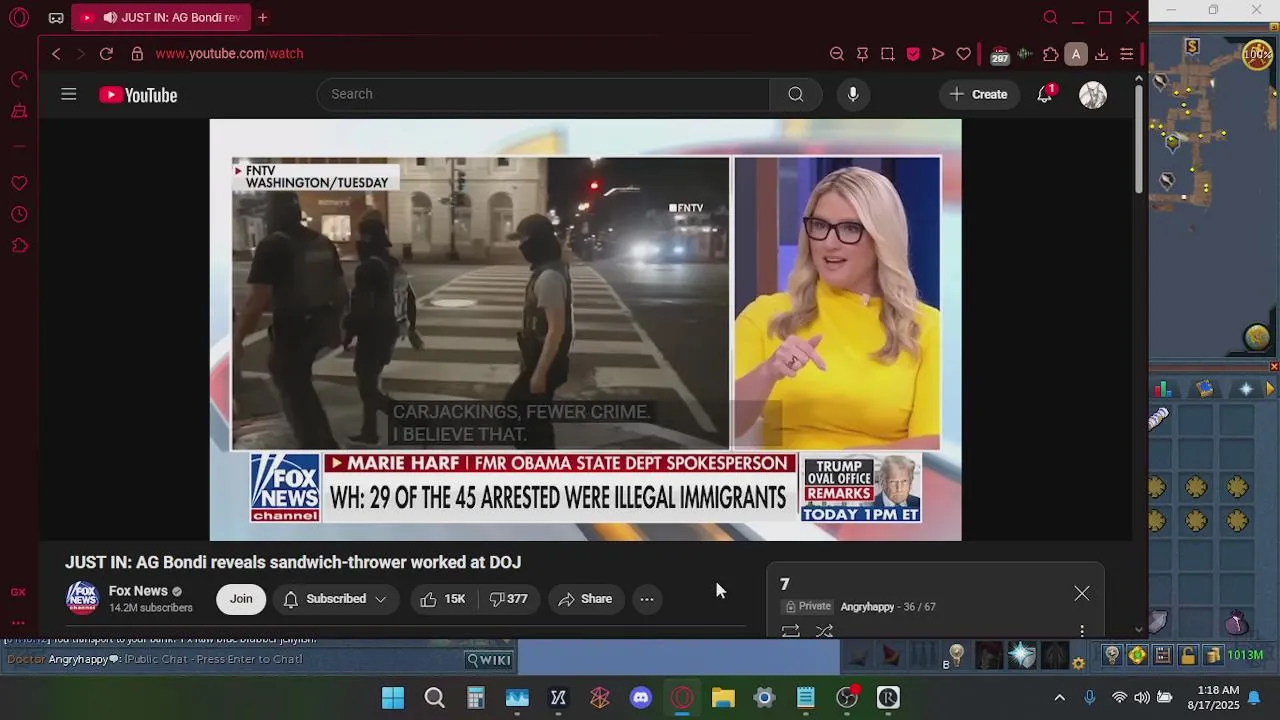Open the A profile button in toolbar
Screen dimensions: 1280x720
[x=1076, y=54]
